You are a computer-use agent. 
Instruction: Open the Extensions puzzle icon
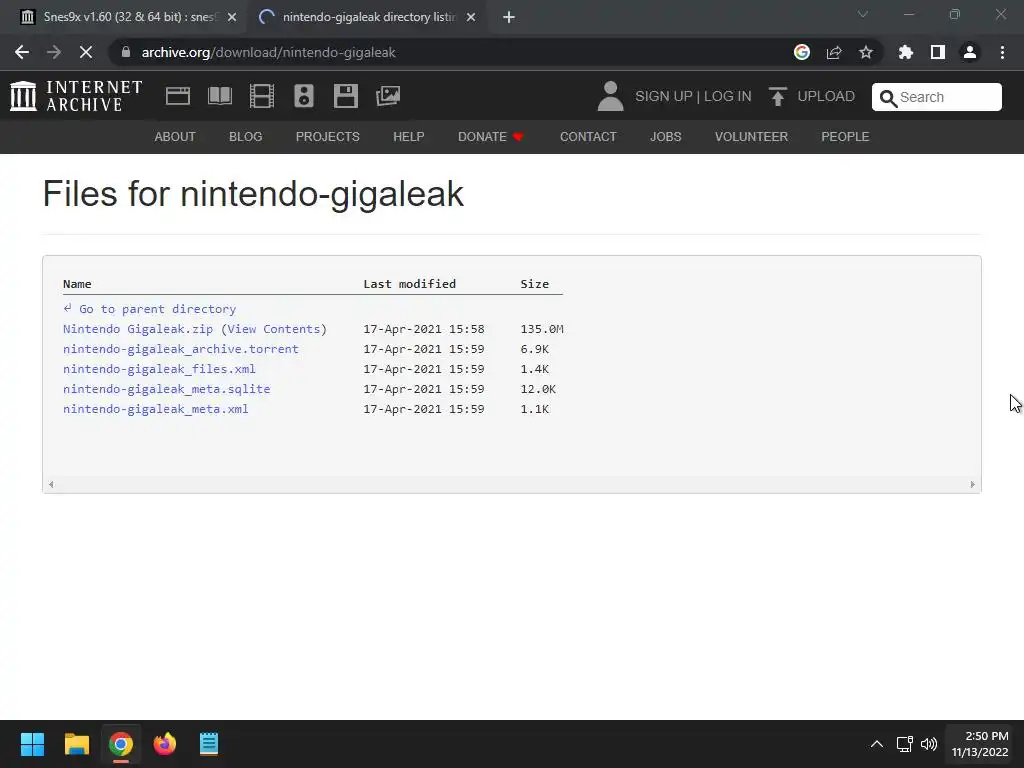906,52
